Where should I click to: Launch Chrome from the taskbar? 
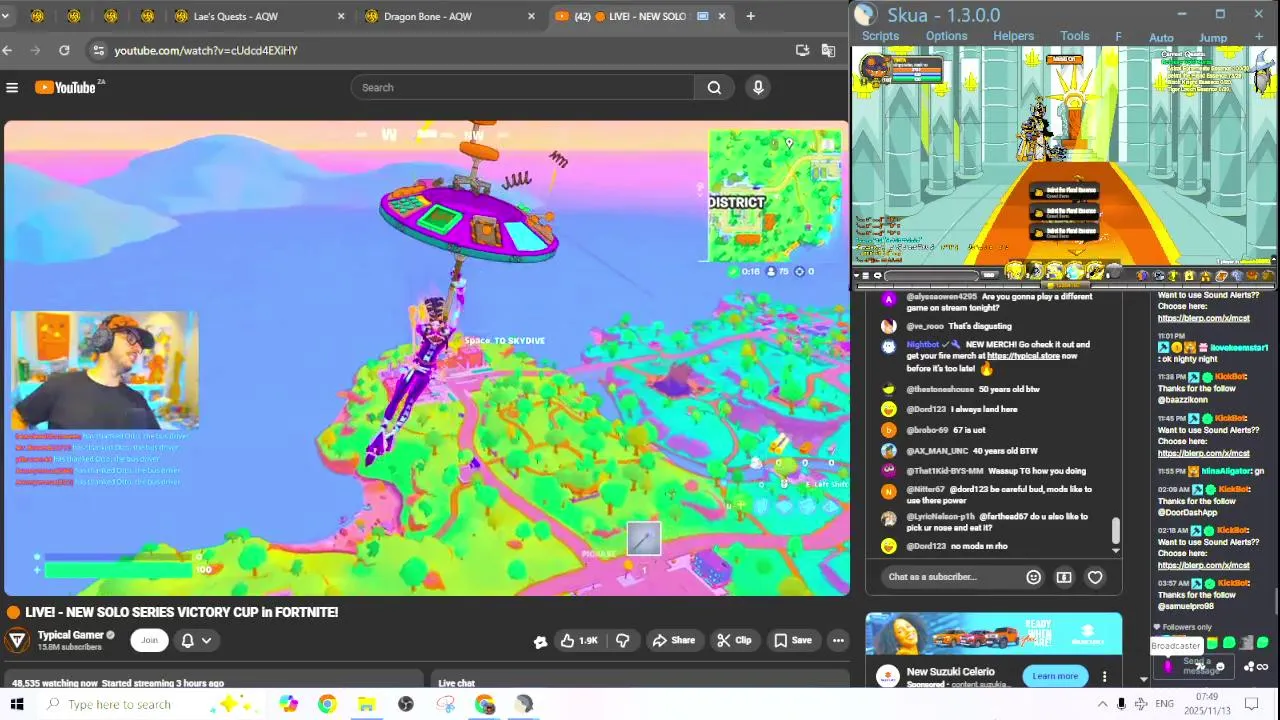tap(327, 704)
